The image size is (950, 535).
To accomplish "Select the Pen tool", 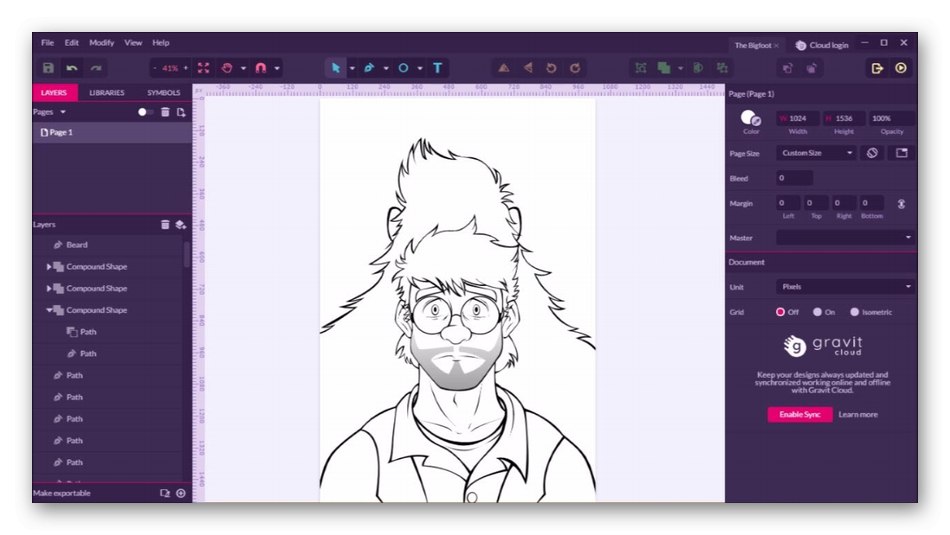I will click(369, 68).
